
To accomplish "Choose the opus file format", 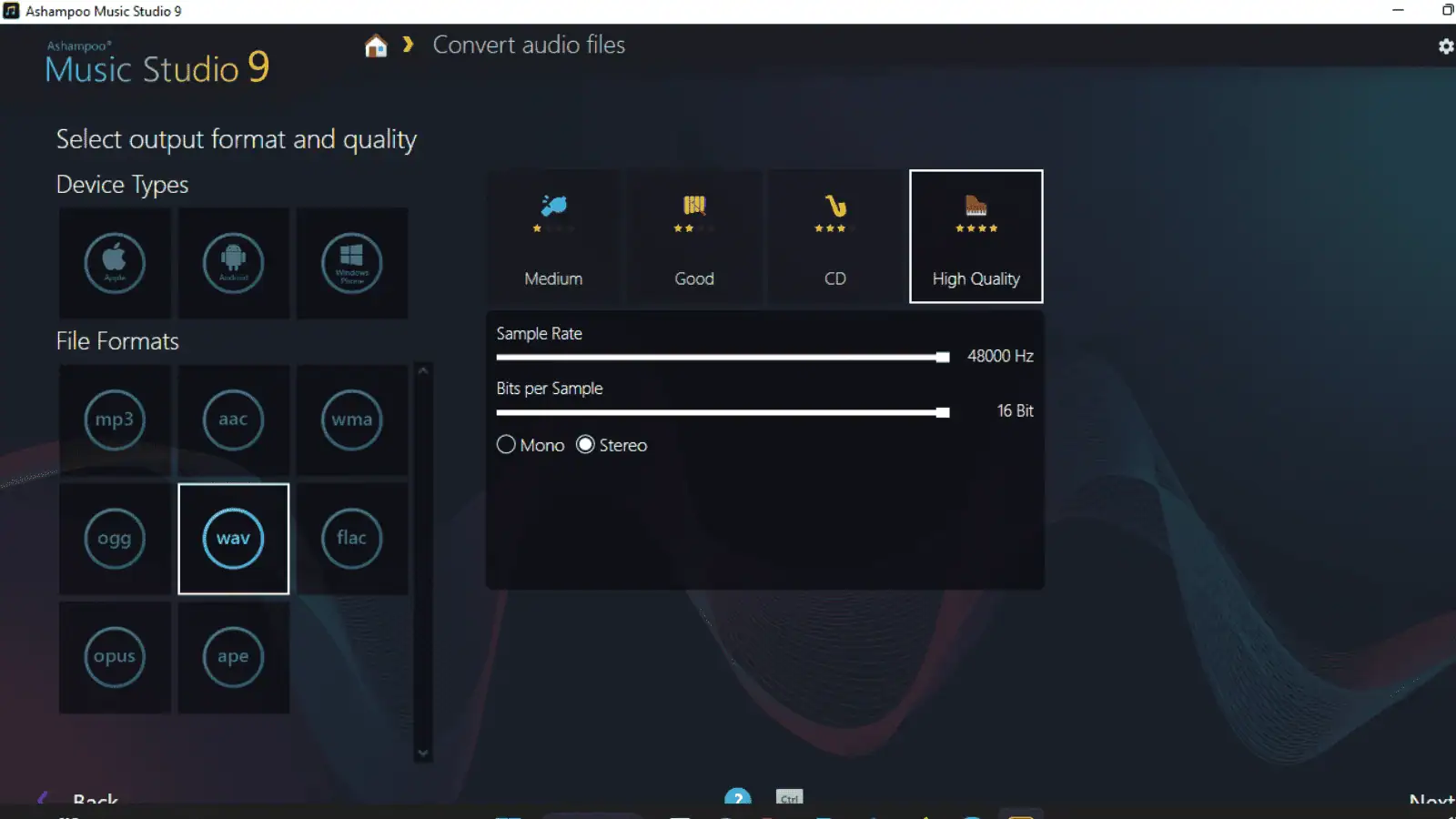I will tap(115, 657).
